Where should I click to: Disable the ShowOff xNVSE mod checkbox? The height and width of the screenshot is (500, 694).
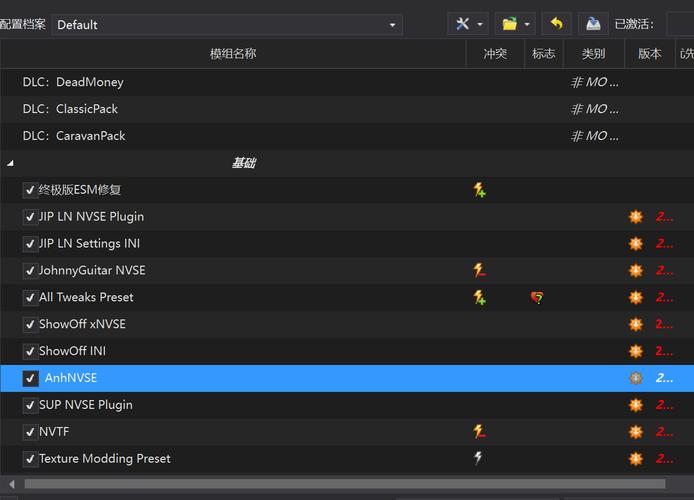click(x=30, y=325)
